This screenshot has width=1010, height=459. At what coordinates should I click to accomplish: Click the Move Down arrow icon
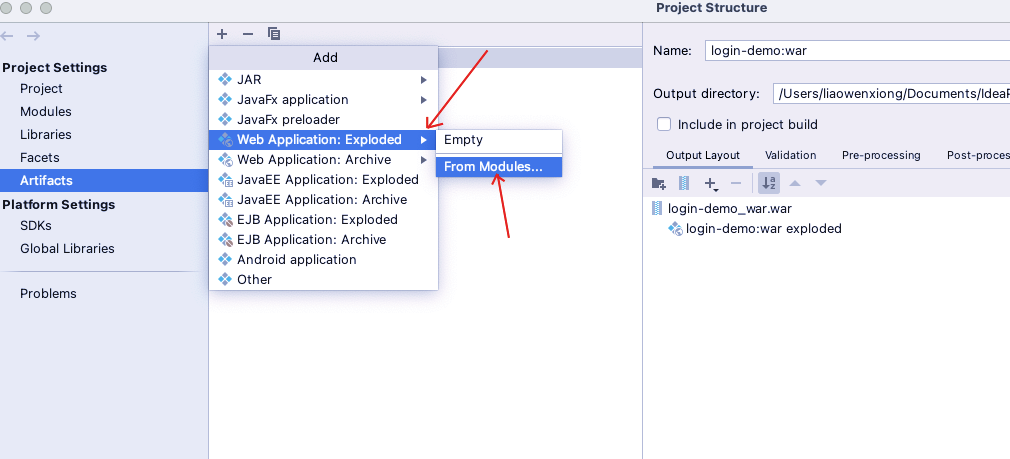coord(821,183)
